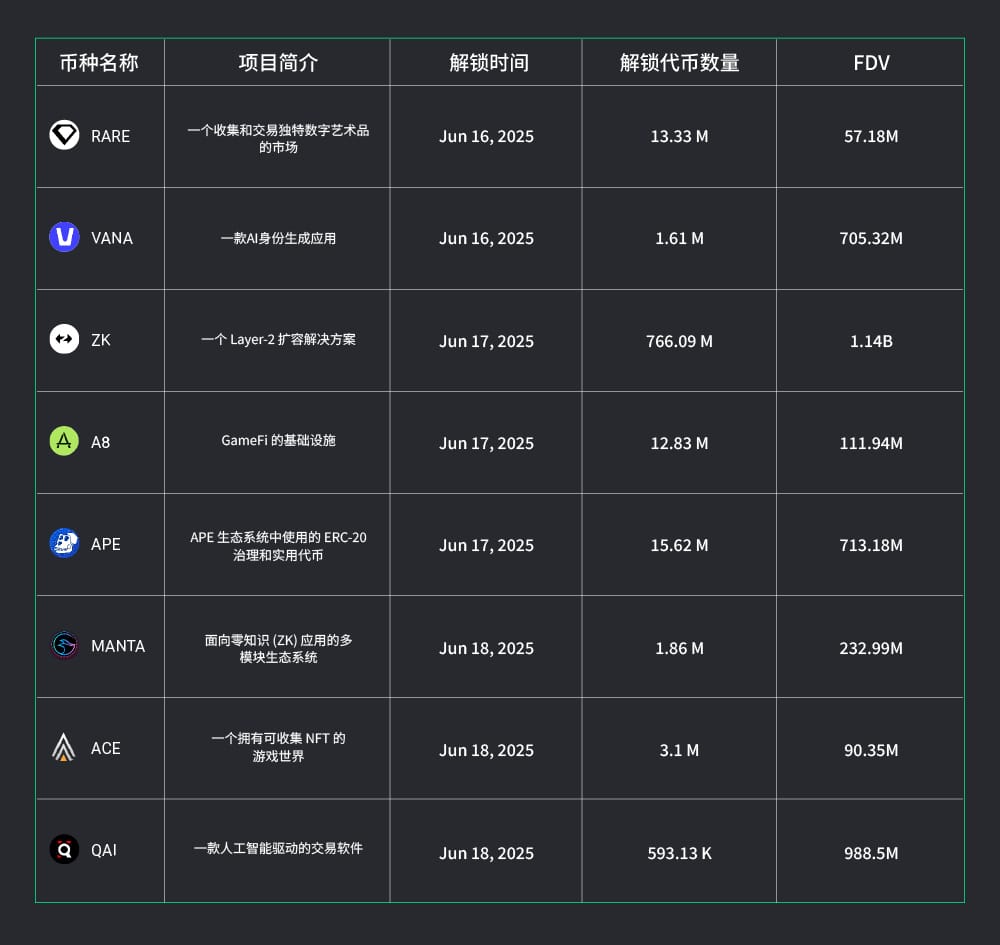Click ZK's FDV value 1.14B
This screenshot has width=1000, height=945.
point(871,341)
